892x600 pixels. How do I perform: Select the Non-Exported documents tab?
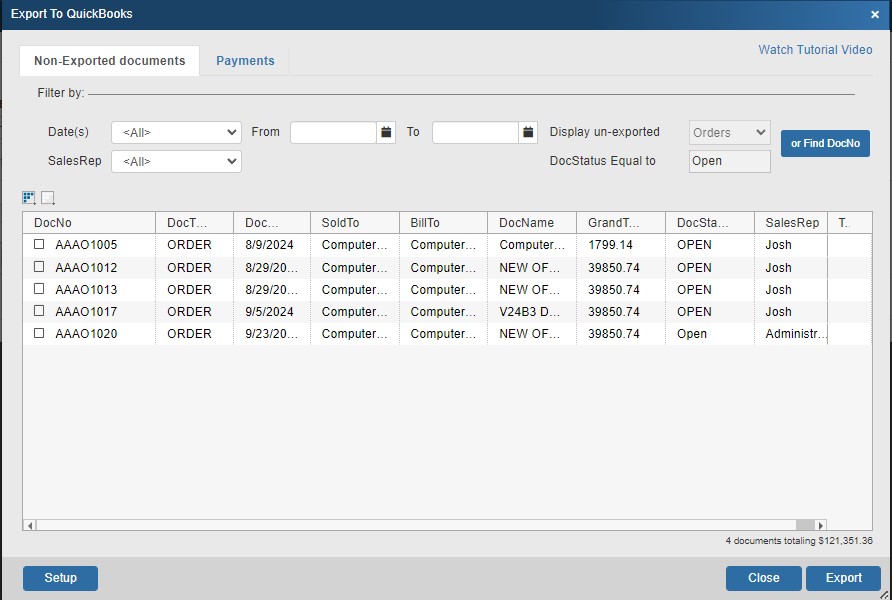tap(109, 61)
